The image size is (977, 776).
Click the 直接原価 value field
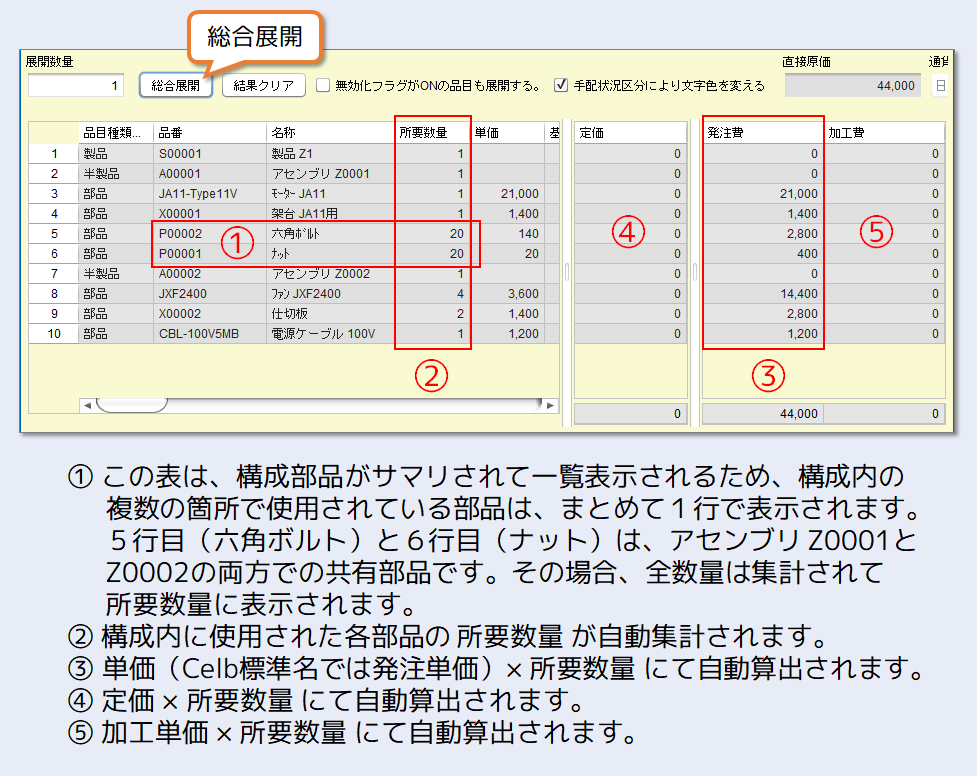point(853,86)
